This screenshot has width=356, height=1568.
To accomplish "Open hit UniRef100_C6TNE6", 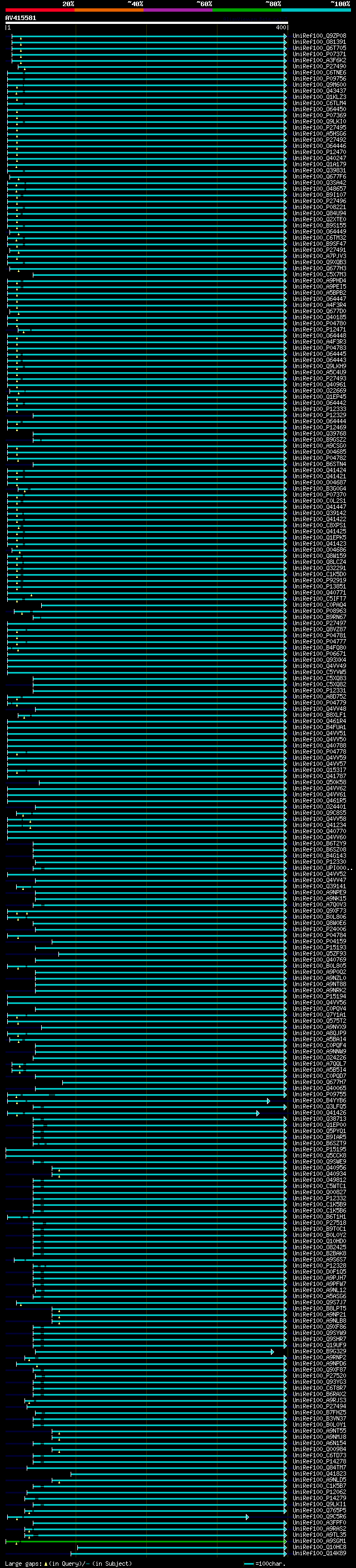I will pyautogui.click(x=319, y=72).
